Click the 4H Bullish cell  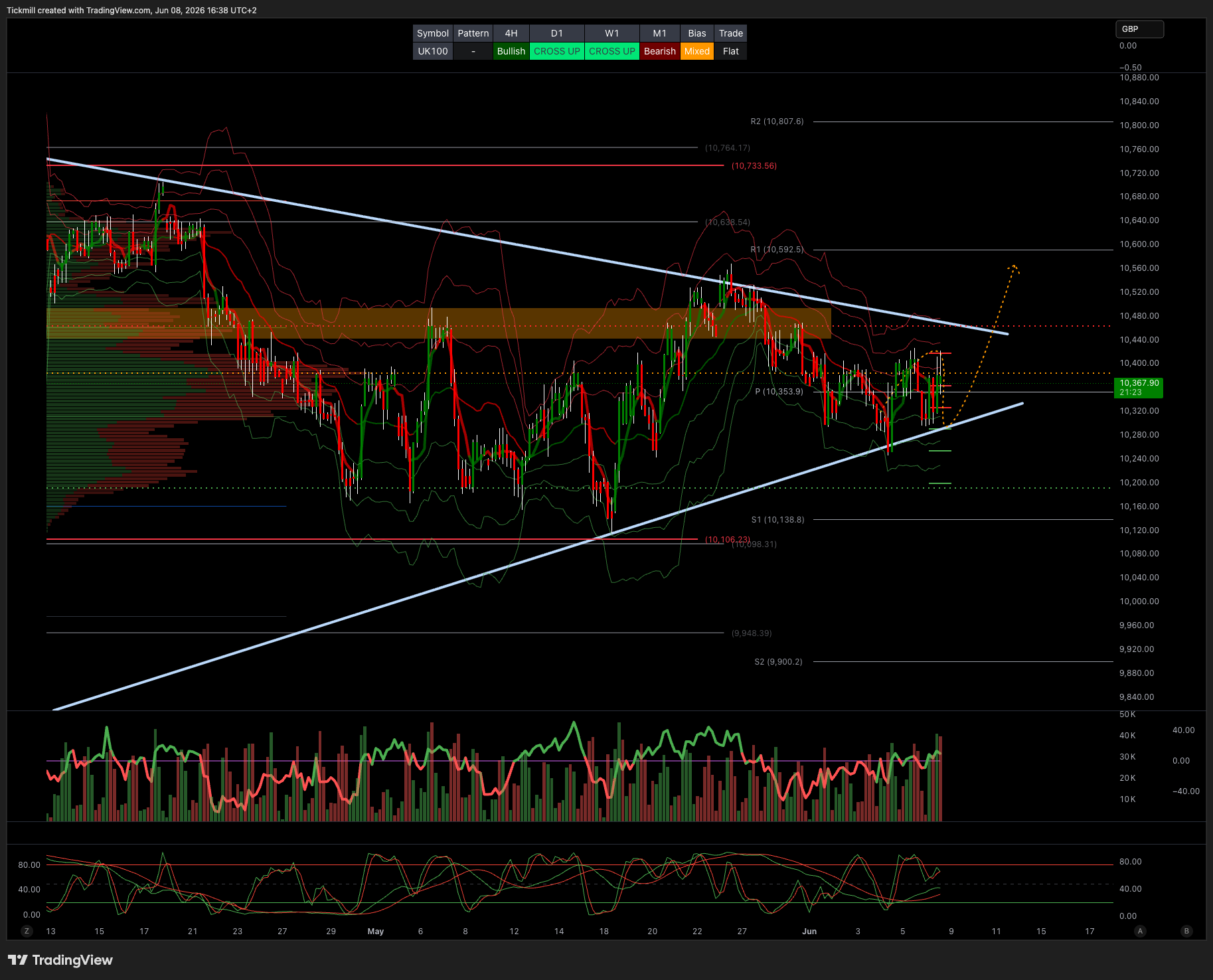click(511, 51)
